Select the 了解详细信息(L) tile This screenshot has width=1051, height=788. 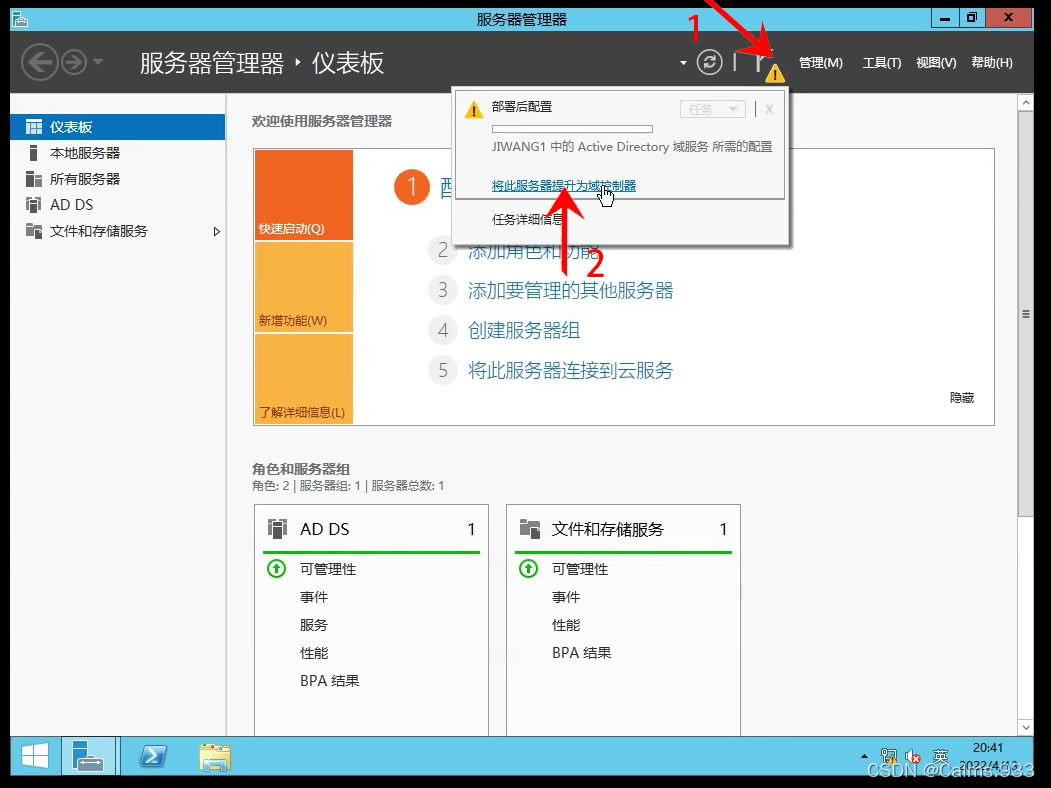pos(304,379)
